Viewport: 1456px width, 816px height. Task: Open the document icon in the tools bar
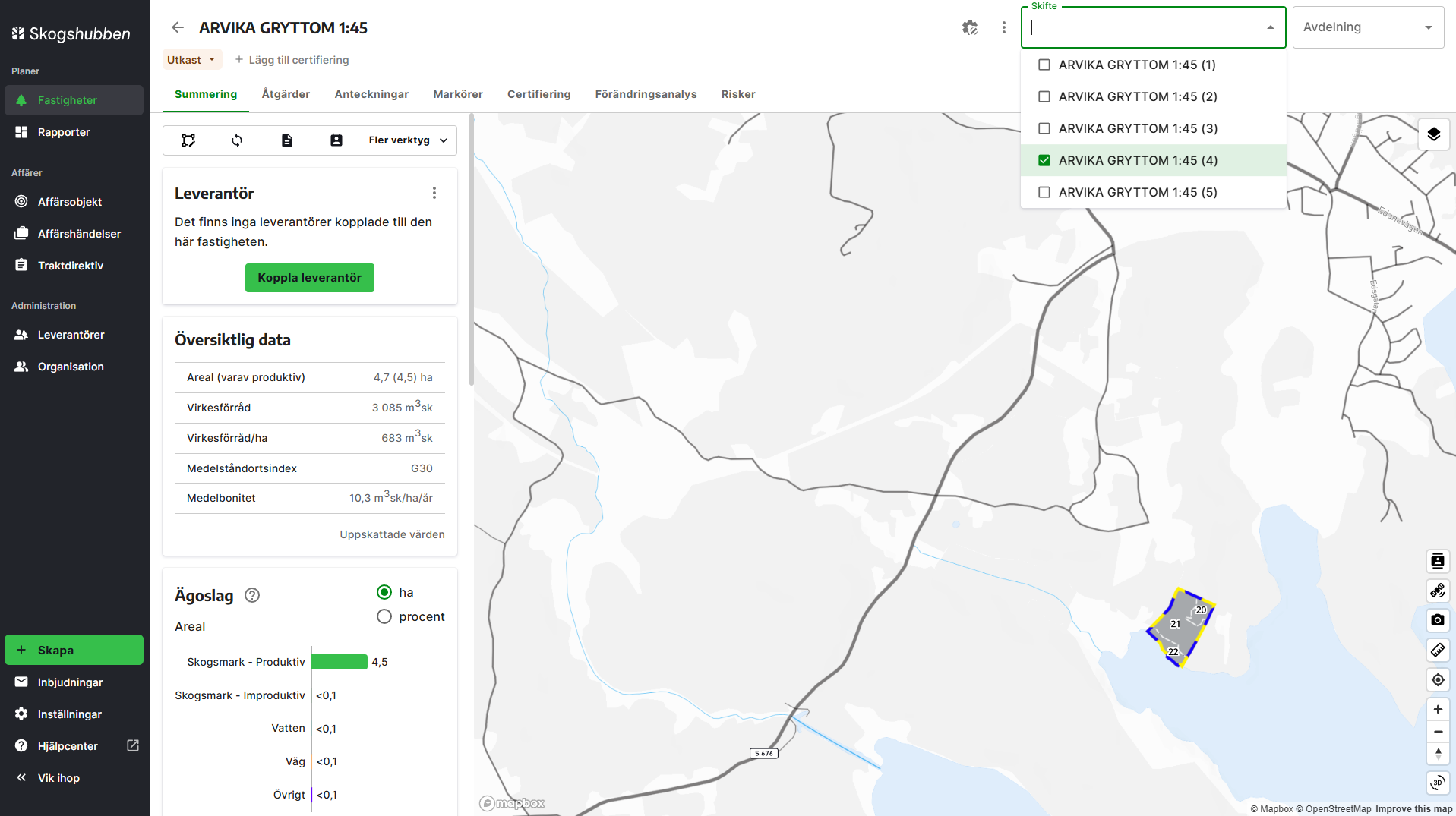pos(286,140)
